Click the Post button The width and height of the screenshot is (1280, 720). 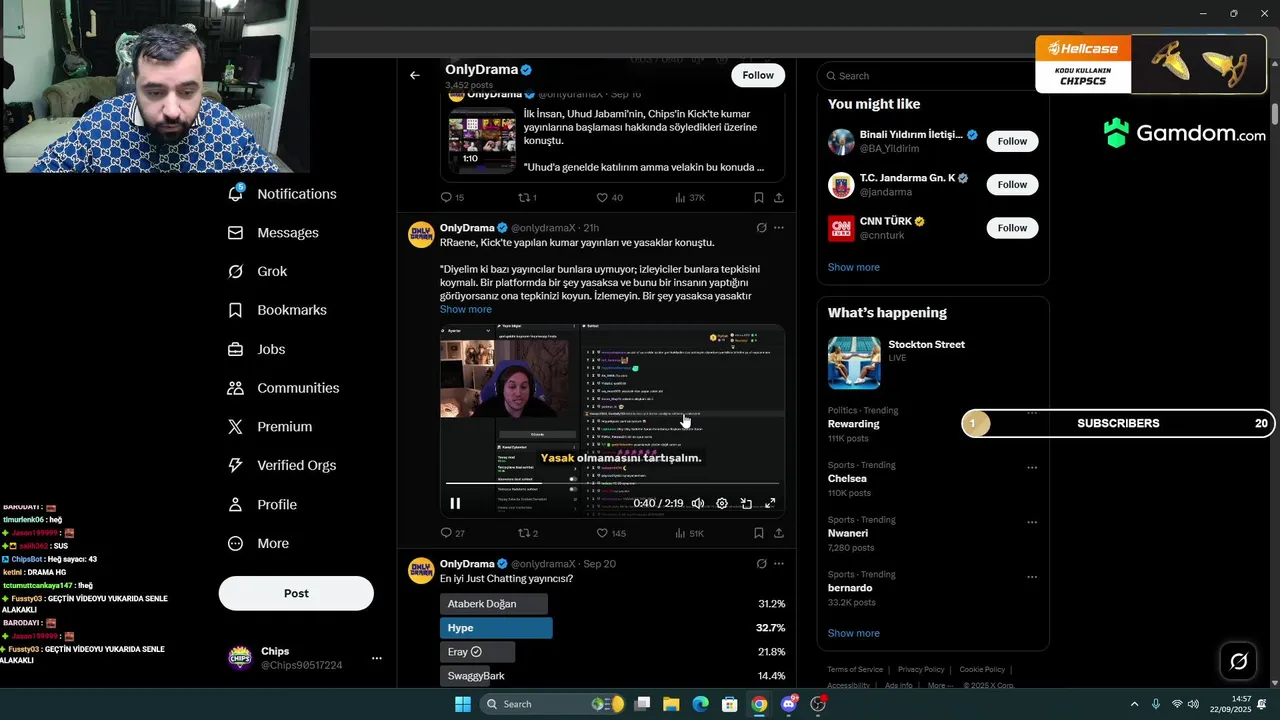296,593
